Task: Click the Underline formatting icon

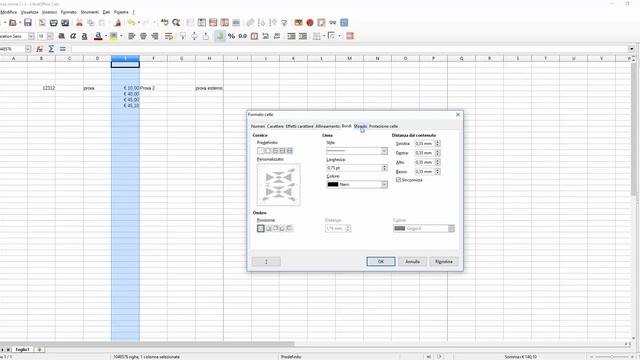Action: click(84, 36)
